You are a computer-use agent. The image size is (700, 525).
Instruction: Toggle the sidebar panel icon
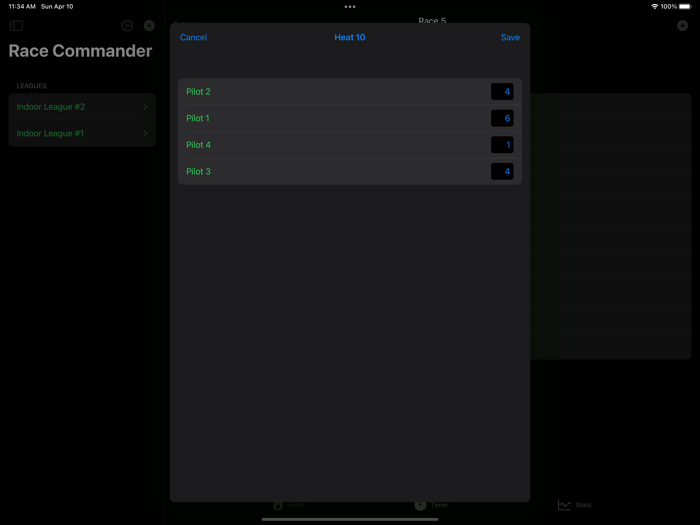(17, 25)
